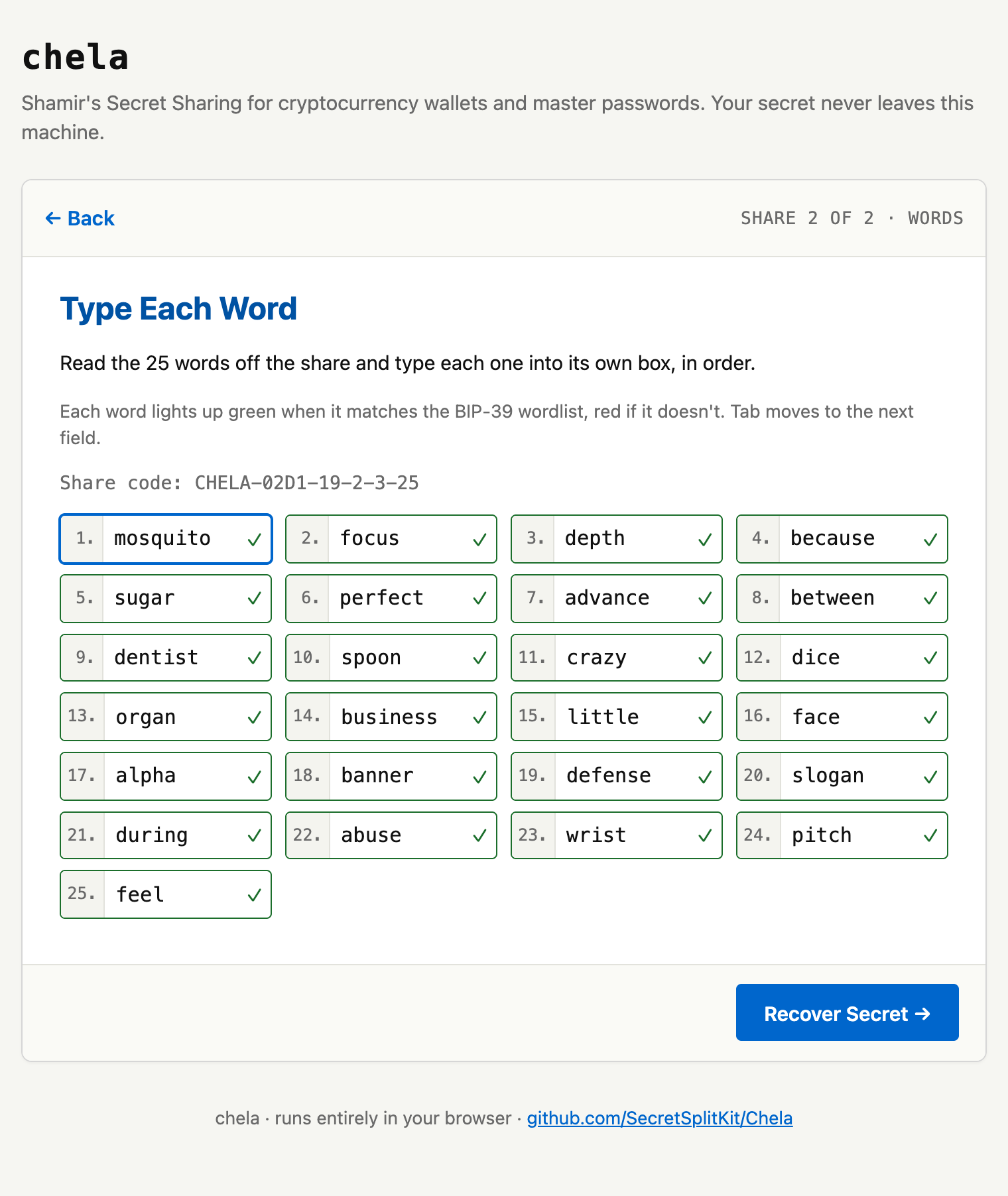Image resolution: width=1008 pixels, height=1196 pixels.
Task: Select the defense word field
Action: point(617,776)
